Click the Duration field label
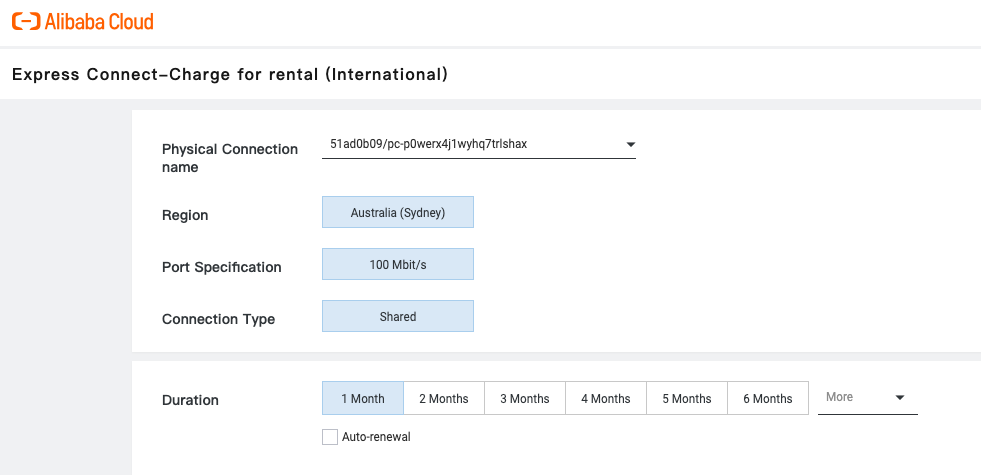981x475 pixels. point(190,400)
